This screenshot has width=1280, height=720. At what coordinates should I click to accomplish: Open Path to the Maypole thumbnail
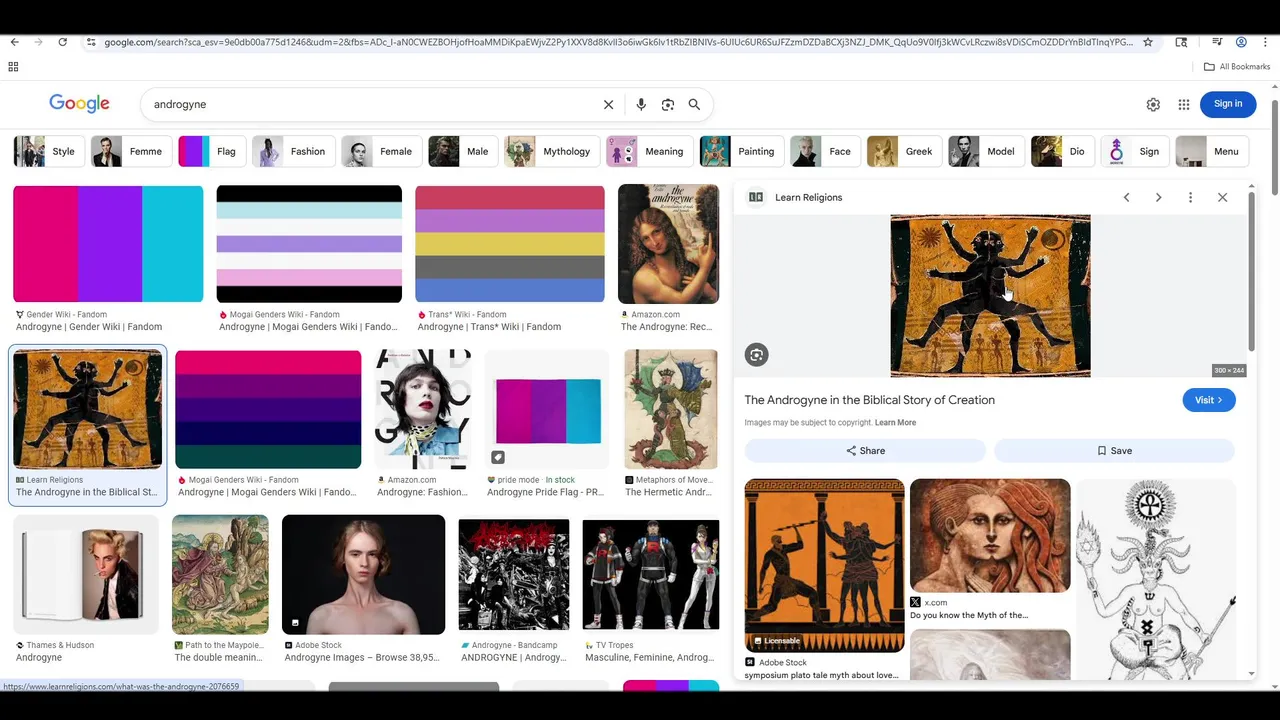point(220,574)
